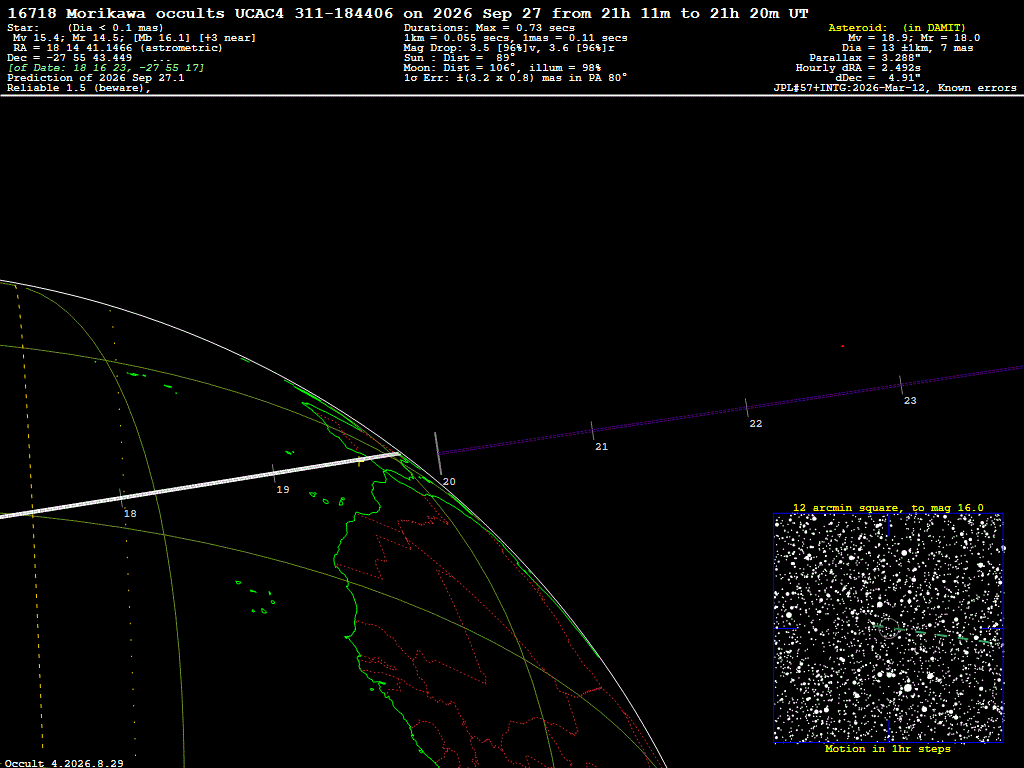The width and height of the screenshot is (1024, 768).
Task: Click the hour 21 tick marker
Action: click(x=592, y=430)
